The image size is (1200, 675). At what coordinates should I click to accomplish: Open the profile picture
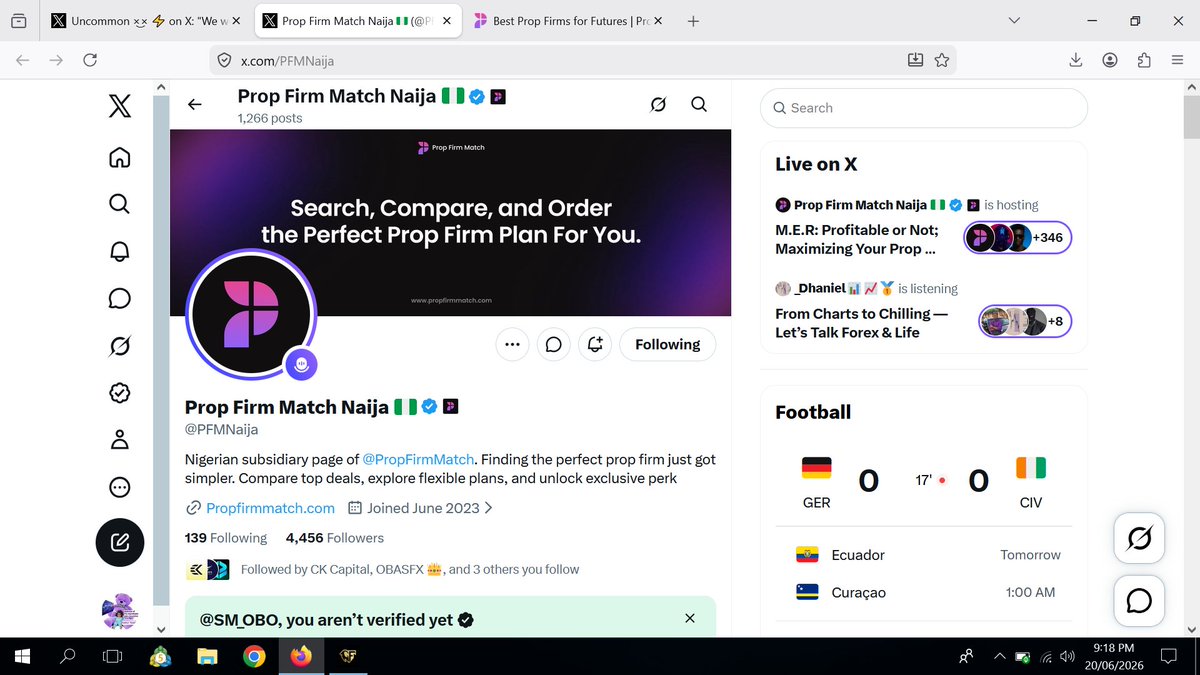pyautogui.click(x=252, y=312)
